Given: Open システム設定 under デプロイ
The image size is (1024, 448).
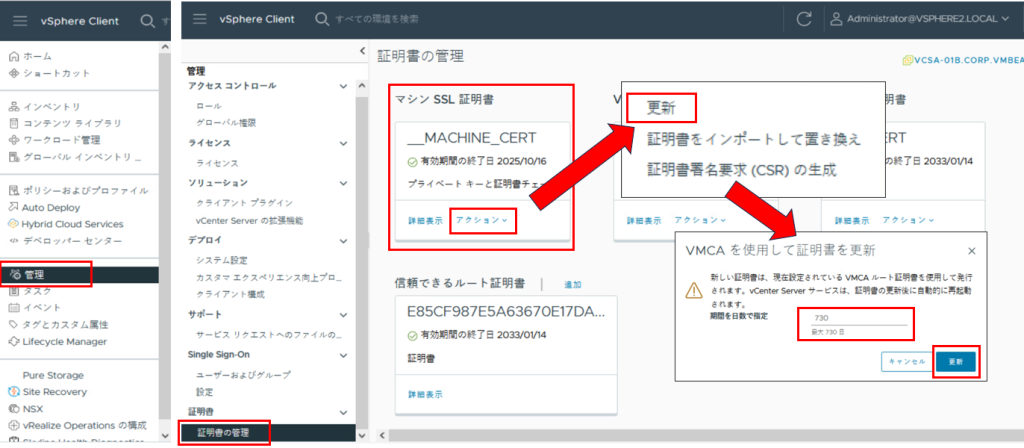Looking at the screenshot, I should coord(221,260).
